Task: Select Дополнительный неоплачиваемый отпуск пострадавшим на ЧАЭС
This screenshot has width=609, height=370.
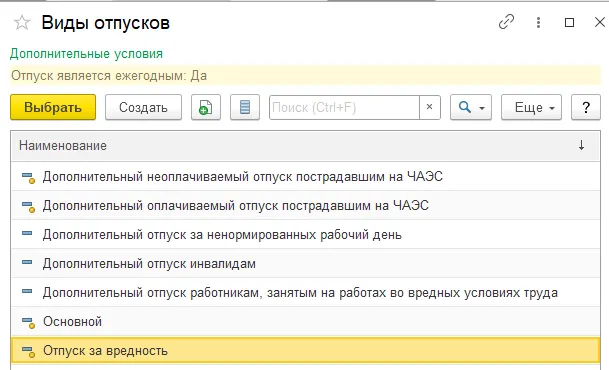Action: click(x=305, y=176)
